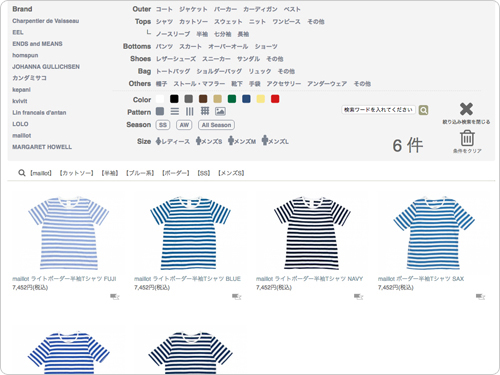The image size is (500, 375).
Task: Filter by brand JOHANNA GULLICHSEN
Action: coord(46,67)
